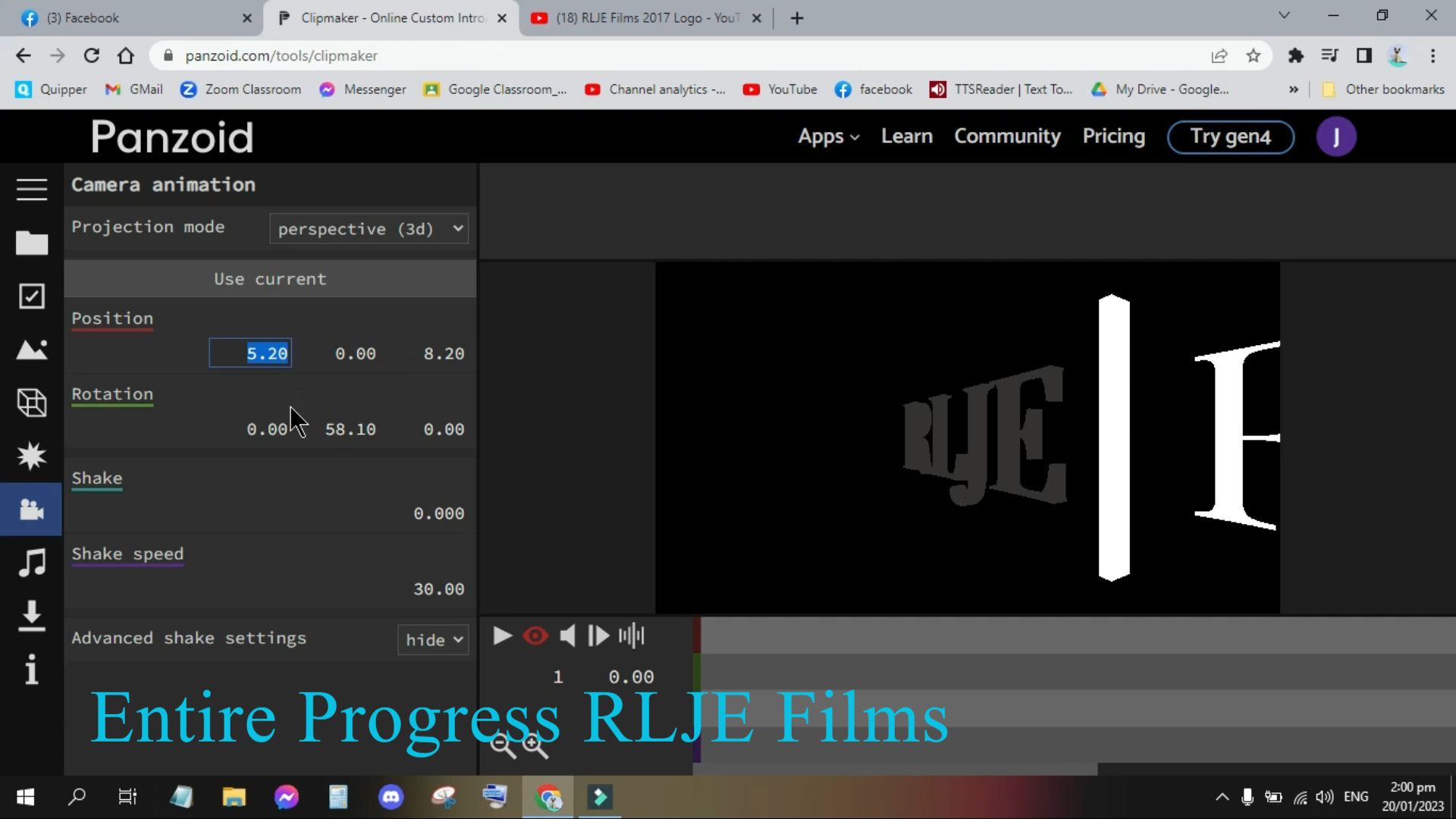Open Other bookmarks folder
Image resolution: width=1456 pixels, height=819 pixels.
[x=1382, y=89]
